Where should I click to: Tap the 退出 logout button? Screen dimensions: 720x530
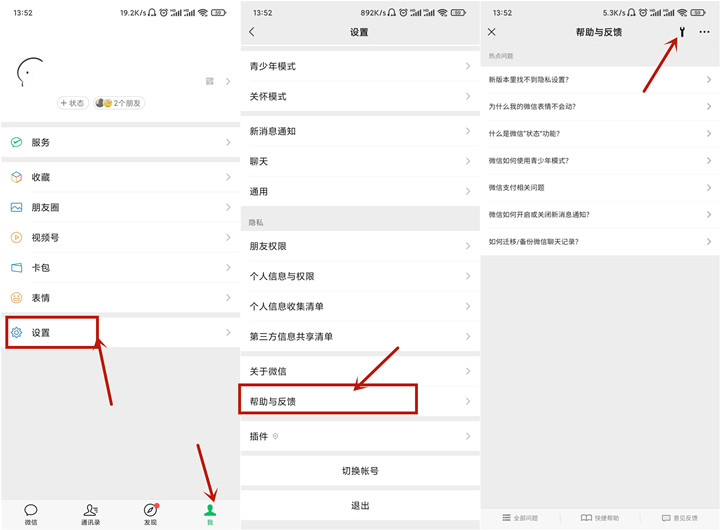(x=360, y=506)
